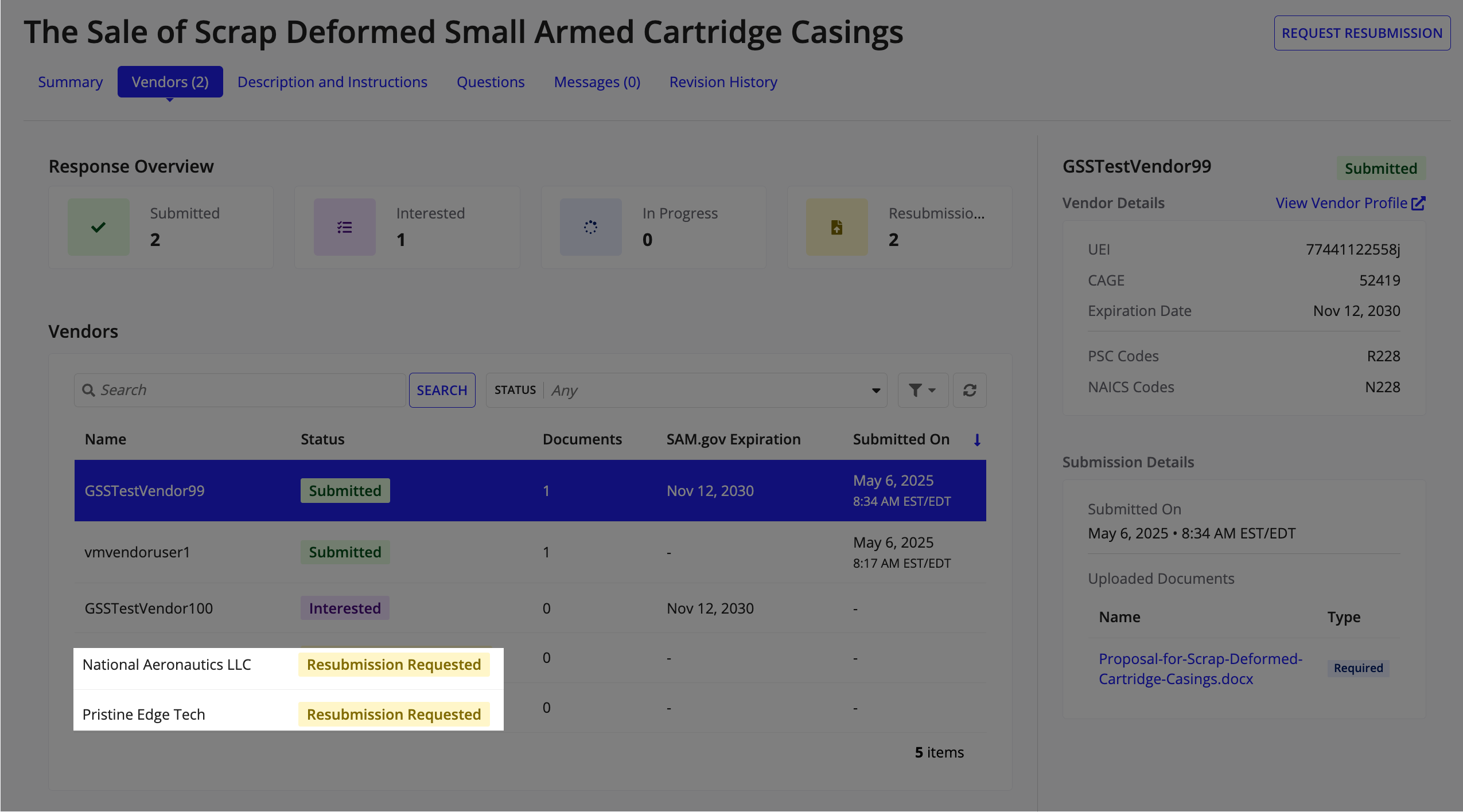1463x812 pixels.
Task: Click Resubmission Requested badge for Pristine Edge Tech
Action: 394,715
